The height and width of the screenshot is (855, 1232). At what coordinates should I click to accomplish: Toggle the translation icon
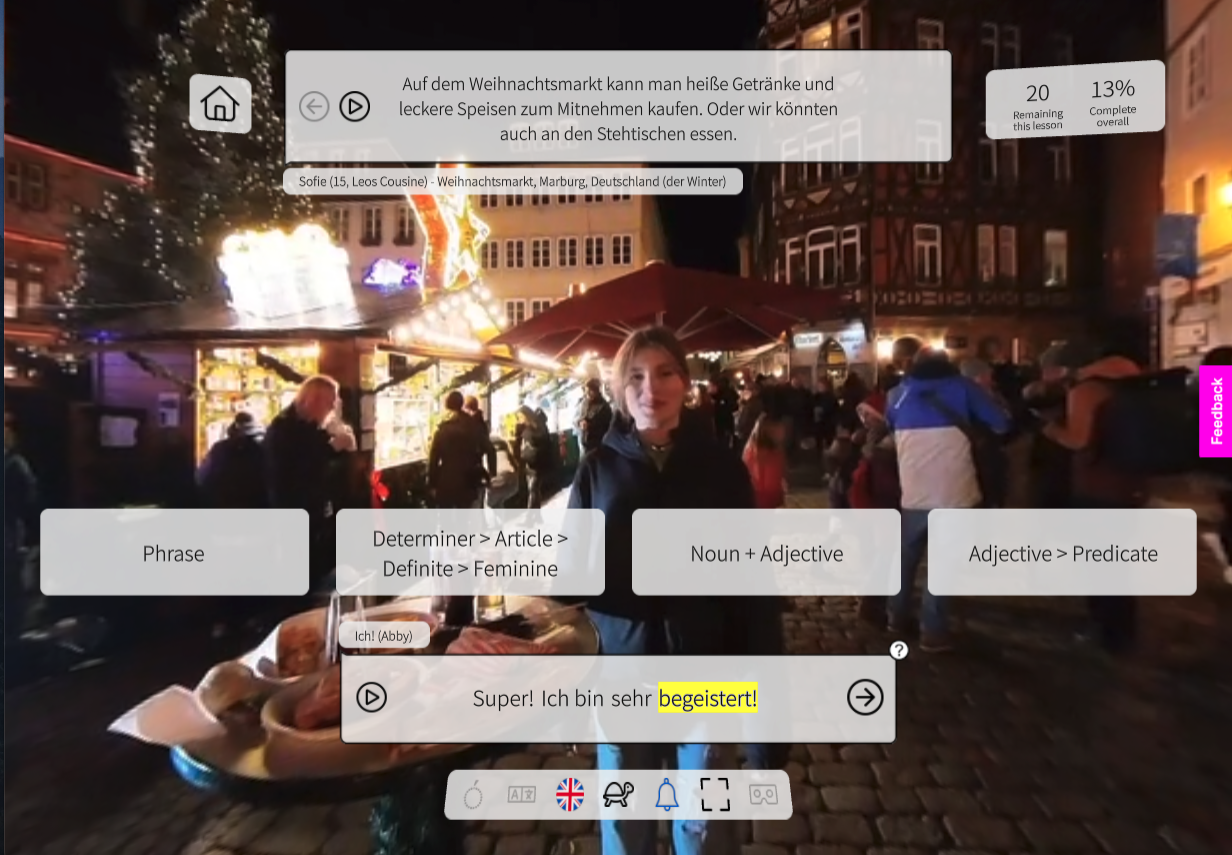click(x=522, y=795)
